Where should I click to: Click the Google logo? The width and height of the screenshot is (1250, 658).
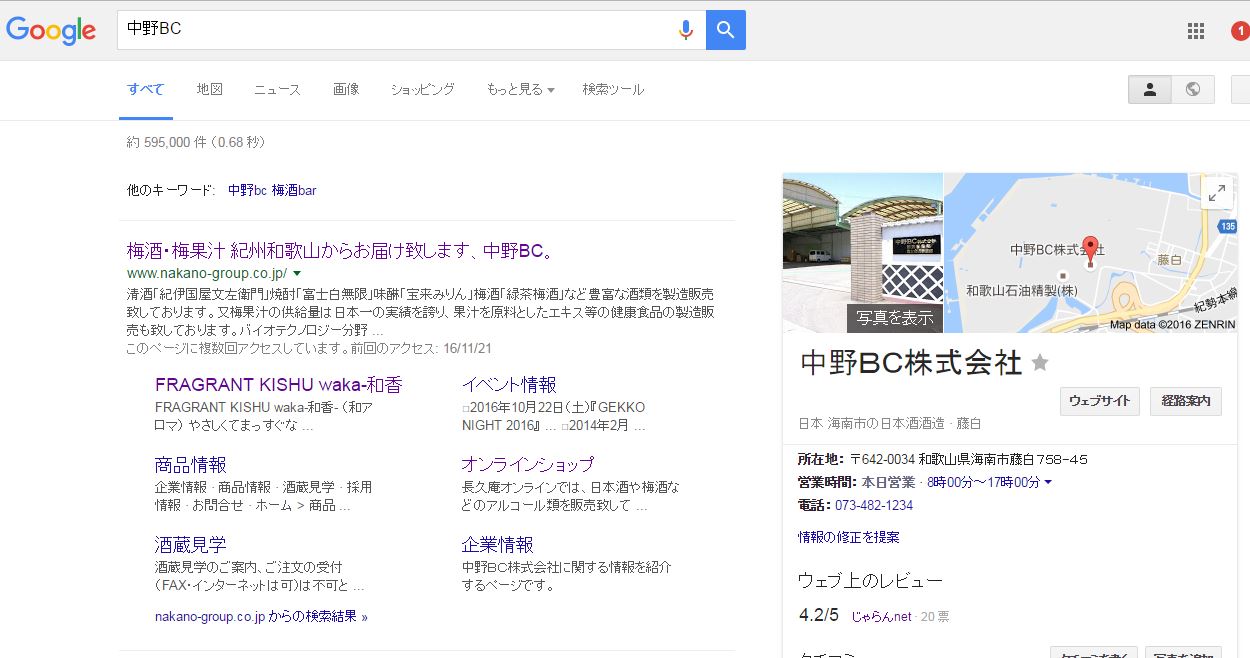51,30
